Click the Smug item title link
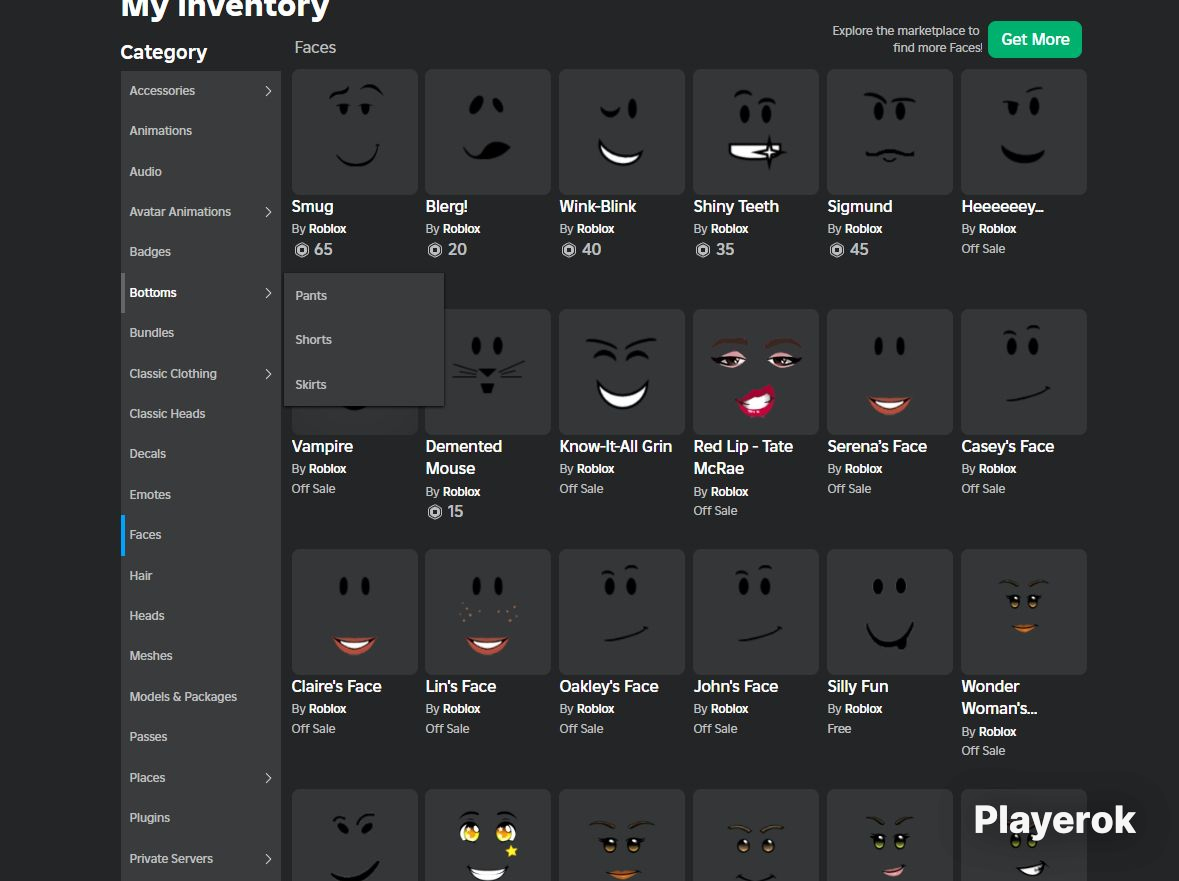The height and width of the screenshot is (881, 1179). pos(312,207)
